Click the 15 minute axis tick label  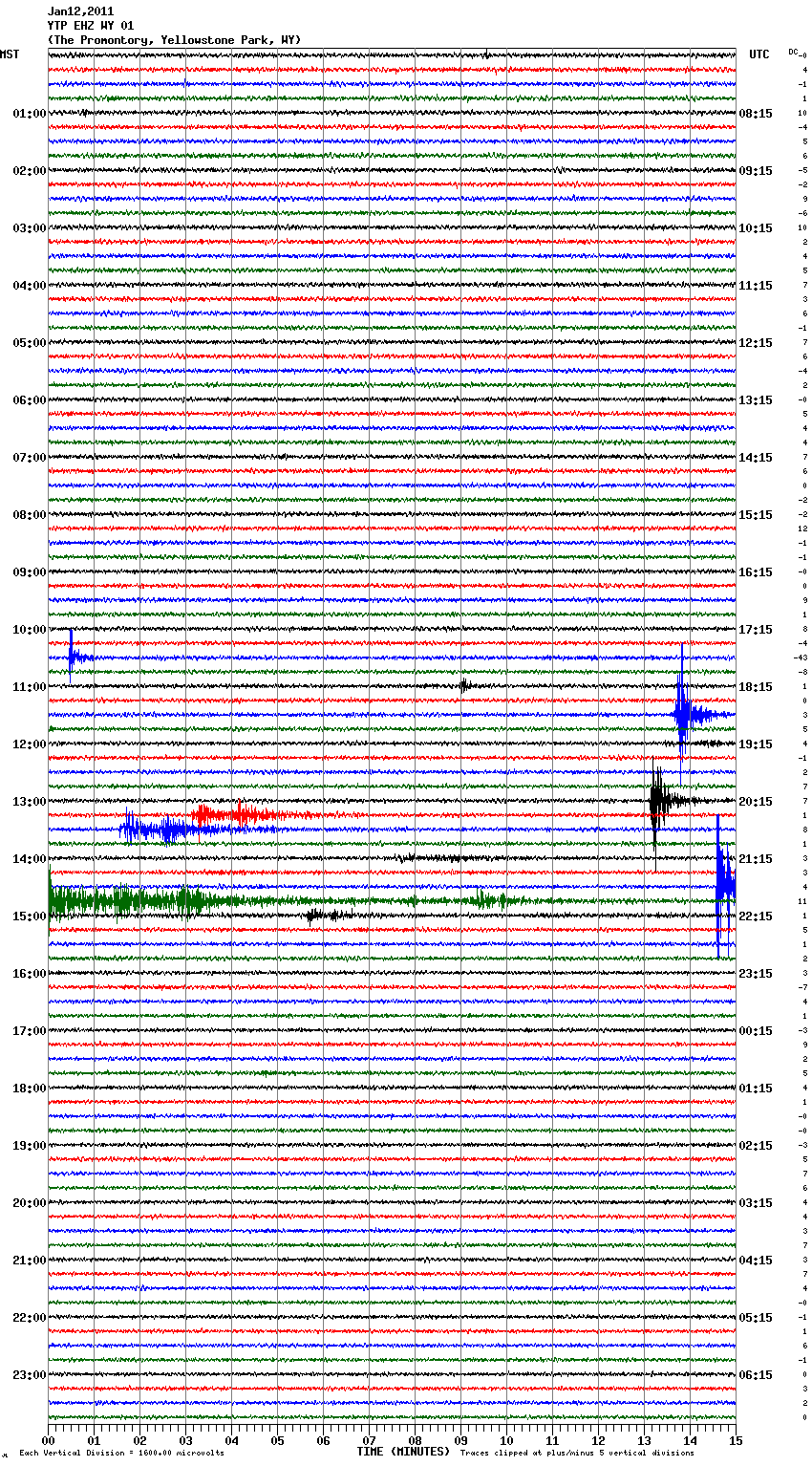pyautogui.click(x=736, y=1440)
